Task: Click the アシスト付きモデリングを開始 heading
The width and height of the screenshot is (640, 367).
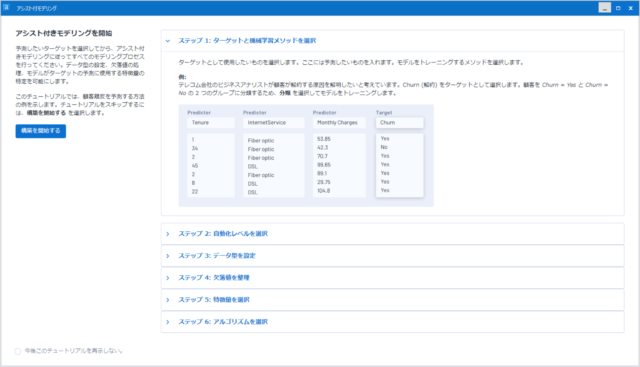Action: 64,33
